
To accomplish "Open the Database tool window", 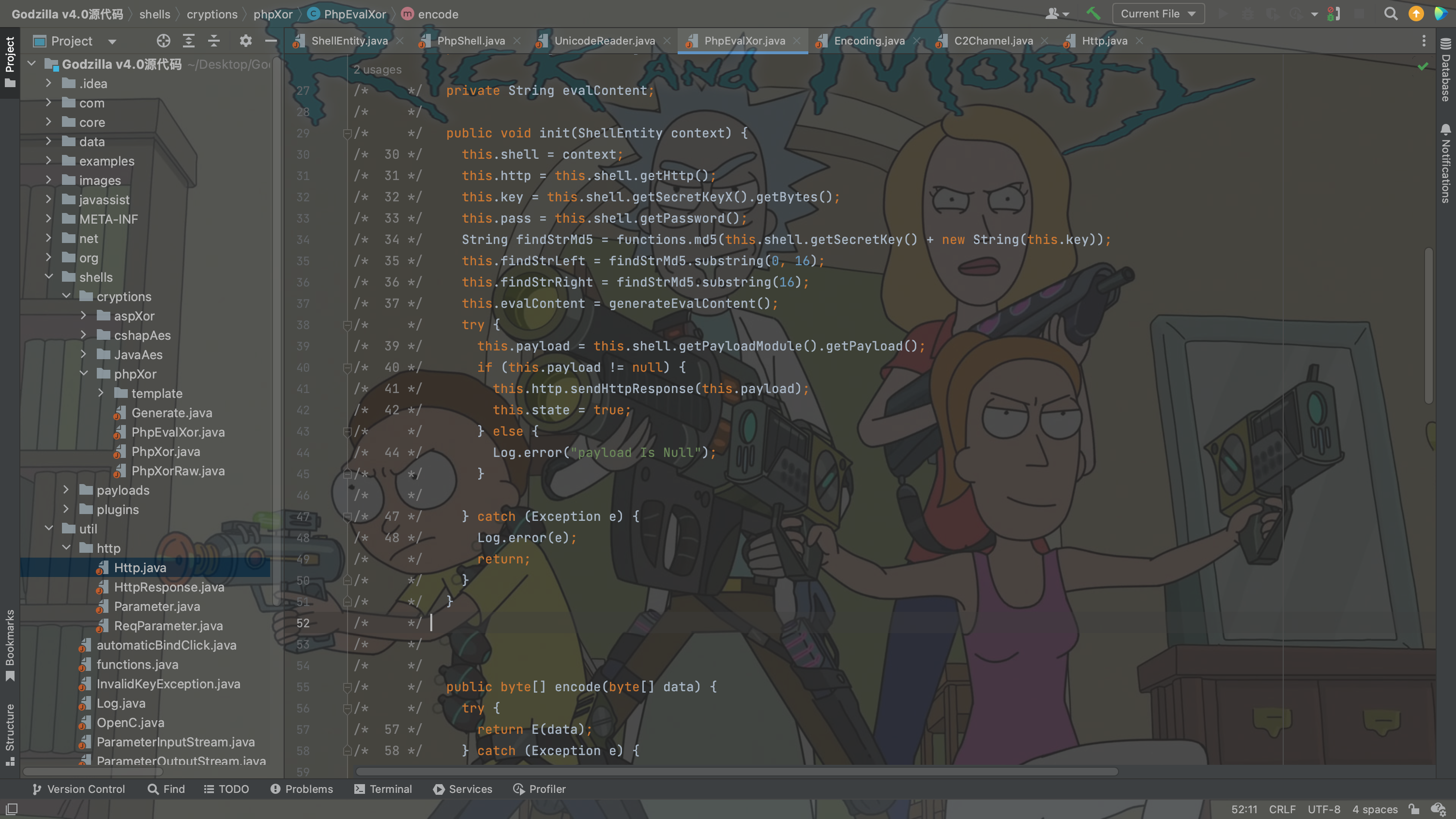I will 1446,70.
